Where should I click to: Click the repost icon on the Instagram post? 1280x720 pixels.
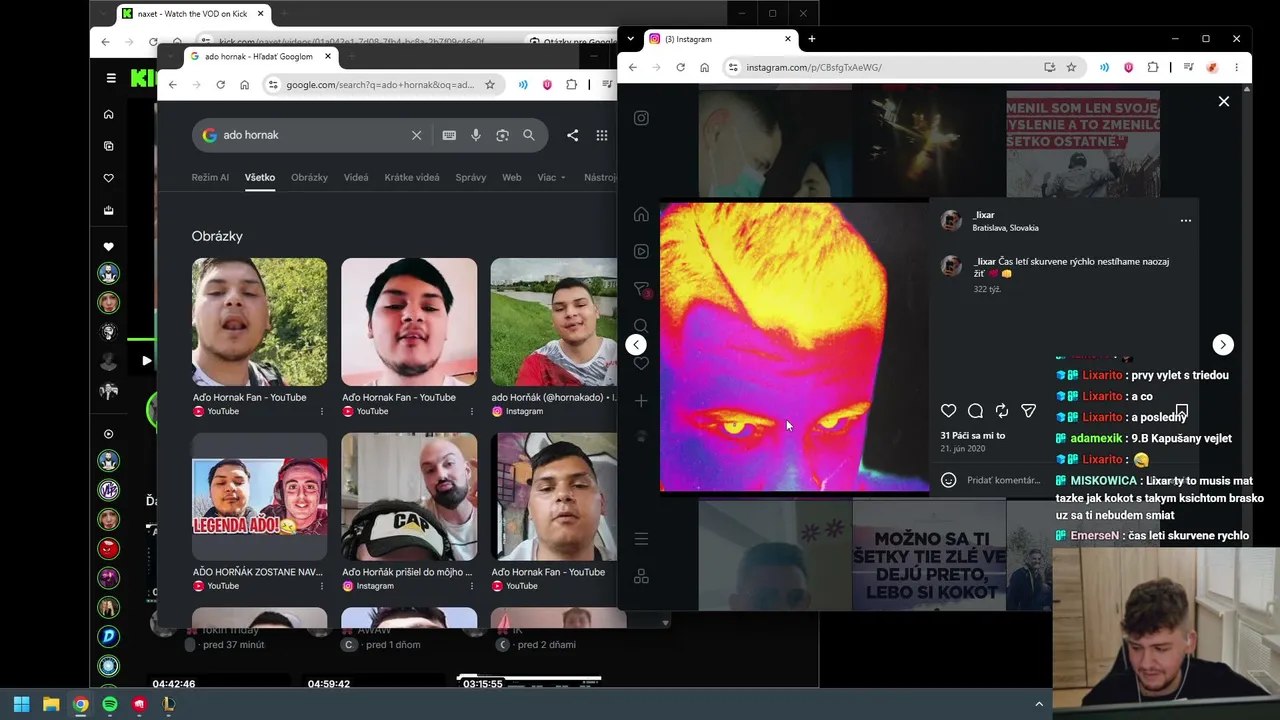click(x=1002, y=411)
